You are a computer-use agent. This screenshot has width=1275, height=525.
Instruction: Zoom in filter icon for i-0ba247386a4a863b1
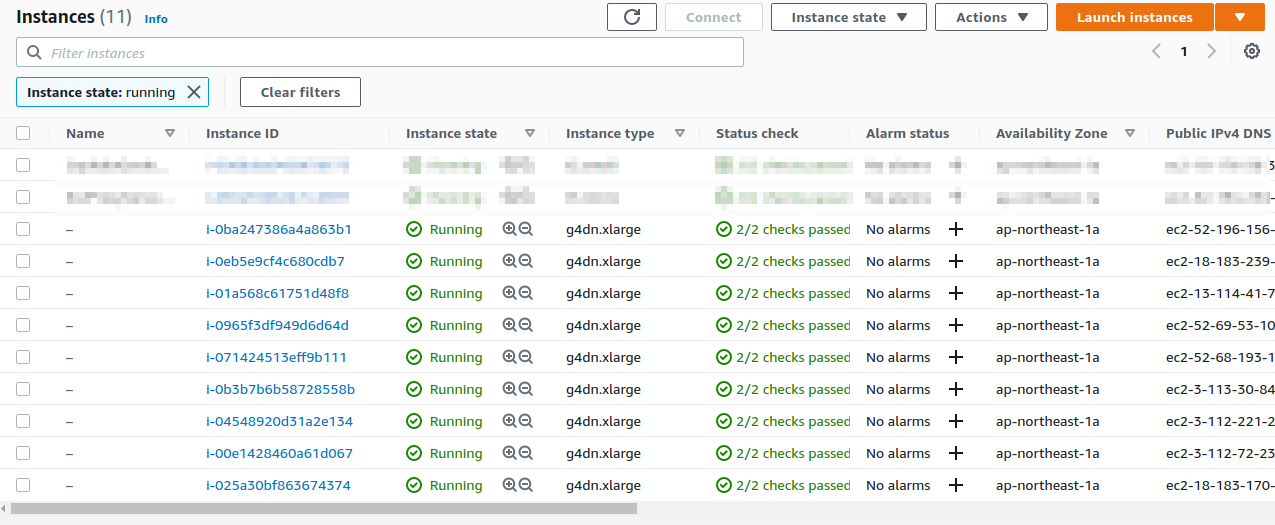pyautogui.click(x=510, y=229)
